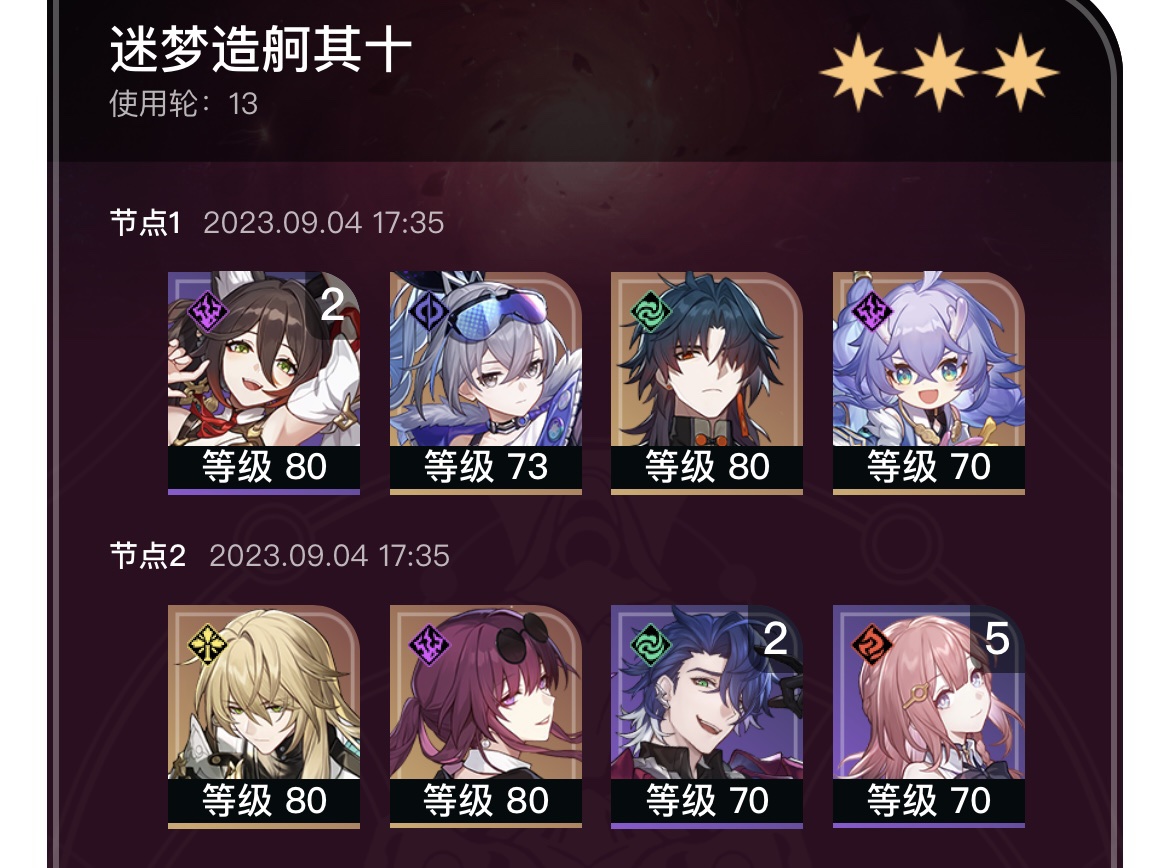The image size is (1170, 868).
Task: Click the 节点2 timestamp label
Action: coord(329,556)
